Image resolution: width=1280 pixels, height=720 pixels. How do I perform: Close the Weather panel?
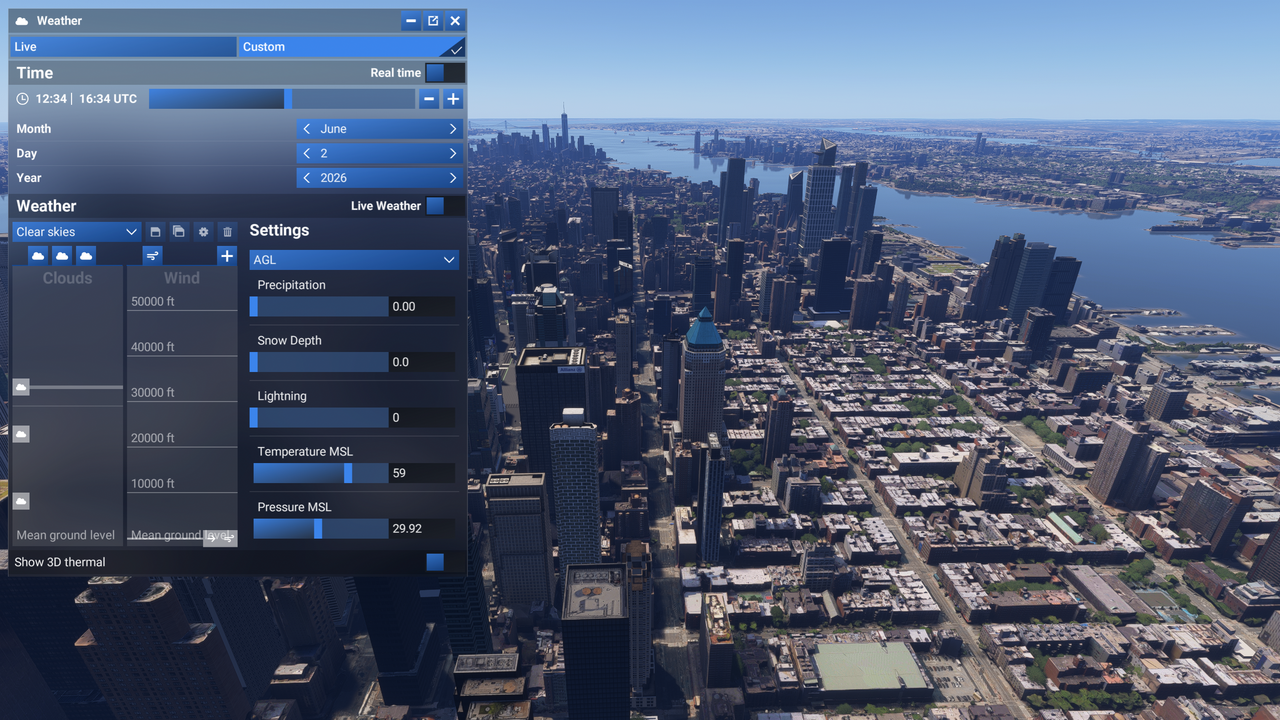coord(455,21)
